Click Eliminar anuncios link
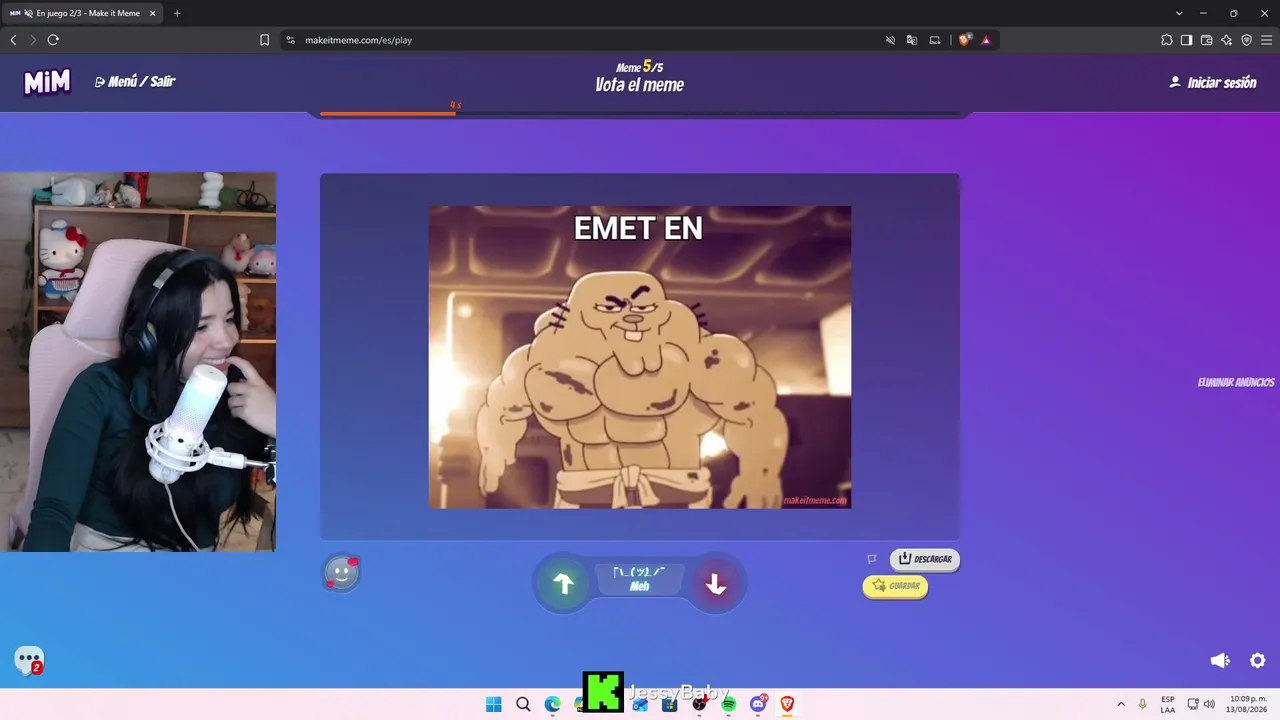This screenshot has height=720, width=1280. (x=1236, y=383)
